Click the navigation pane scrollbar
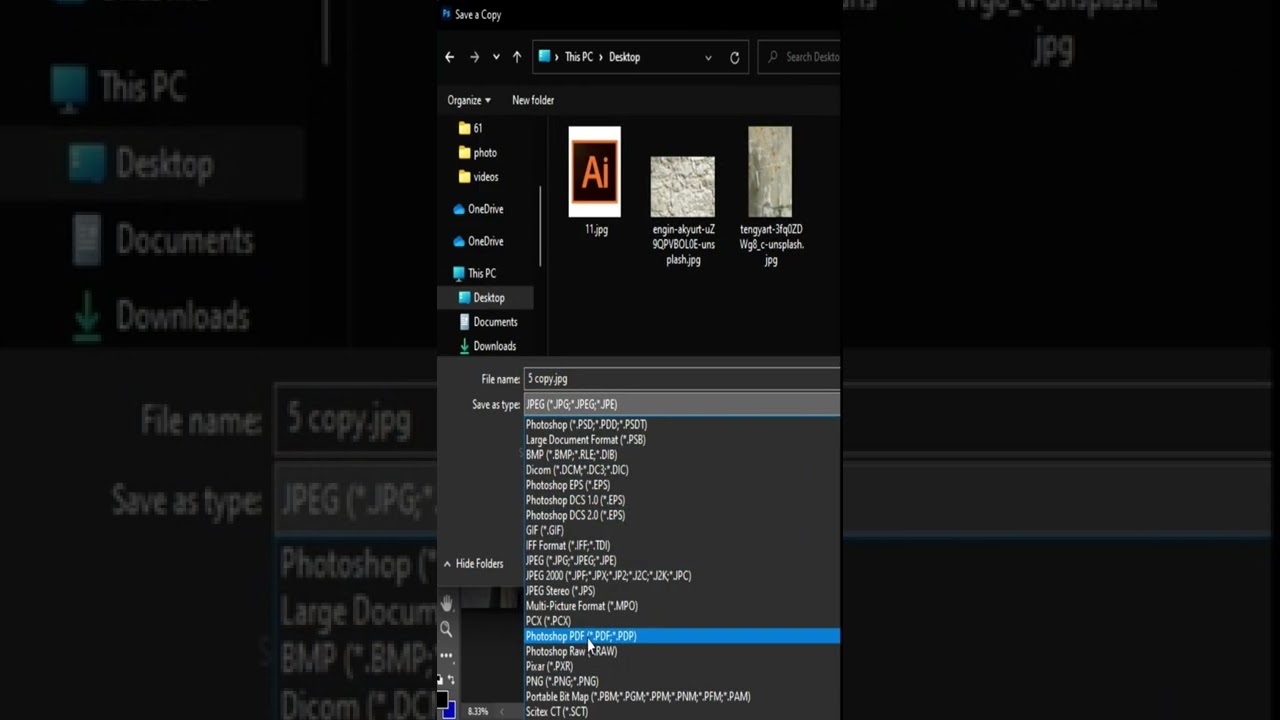This screenshot has height=720, width=1280. (x=541, y=225)
